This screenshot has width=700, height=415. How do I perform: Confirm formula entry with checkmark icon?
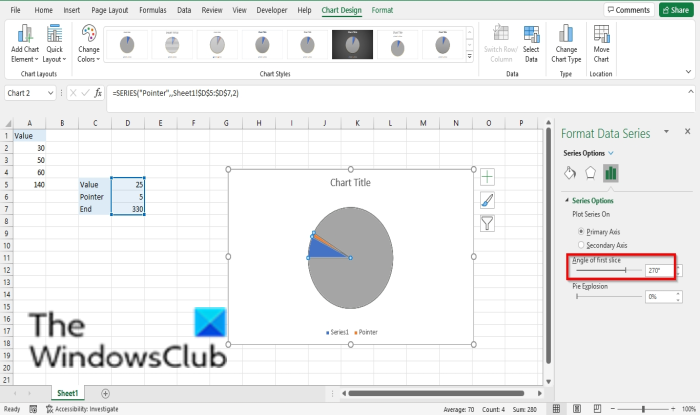point(85,93)
